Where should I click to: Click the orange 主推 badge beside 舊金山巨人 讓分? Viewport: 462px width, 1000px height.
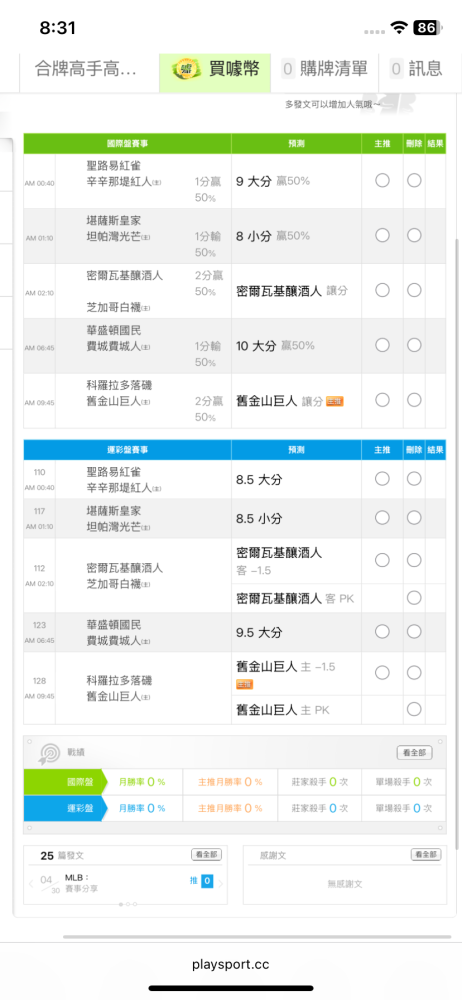coord(335,401)
